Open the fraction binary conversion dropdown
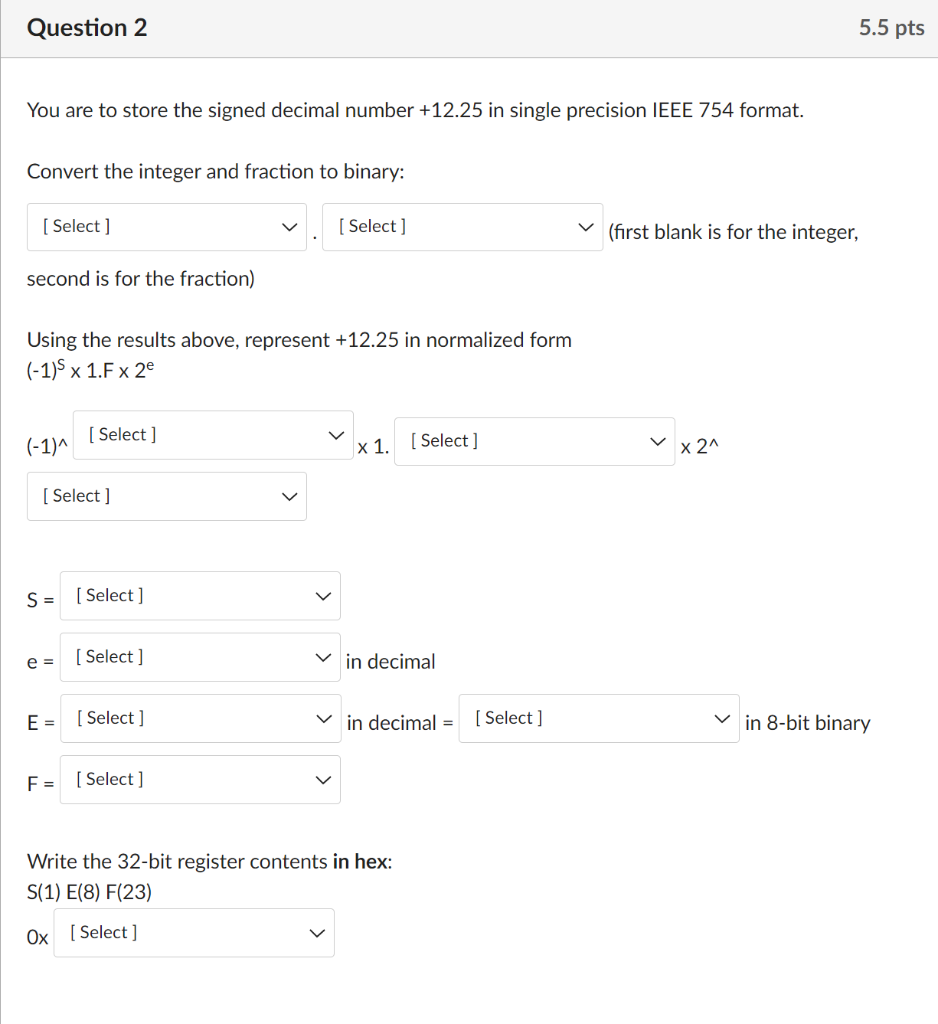The image size is (938, 1024). (462, 227)
